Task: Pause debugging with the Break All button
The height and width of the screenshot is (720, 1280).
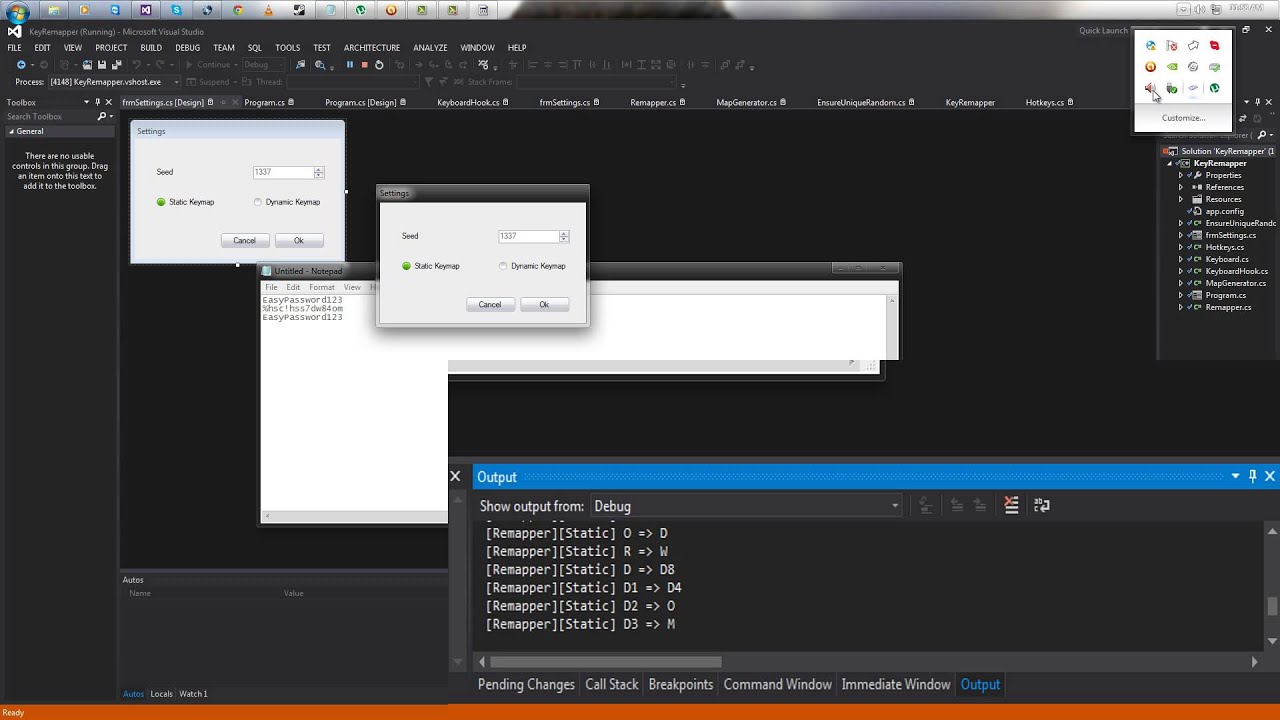Action: tap(350, 65)
